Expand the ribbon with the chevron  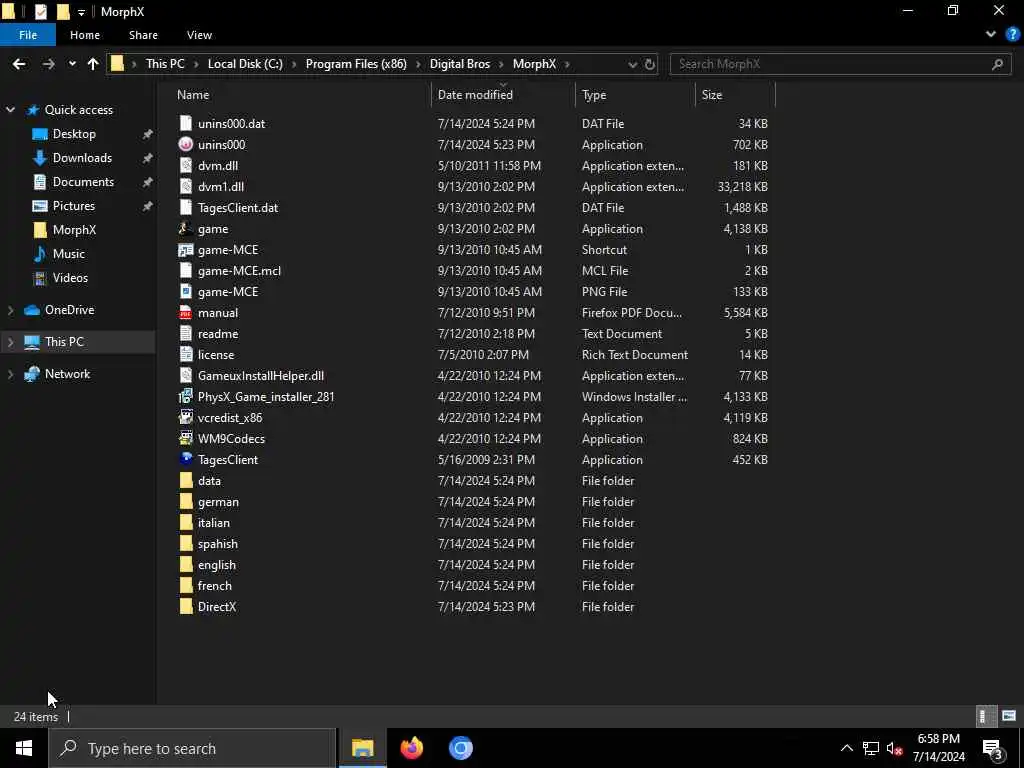tap(991, 35)
